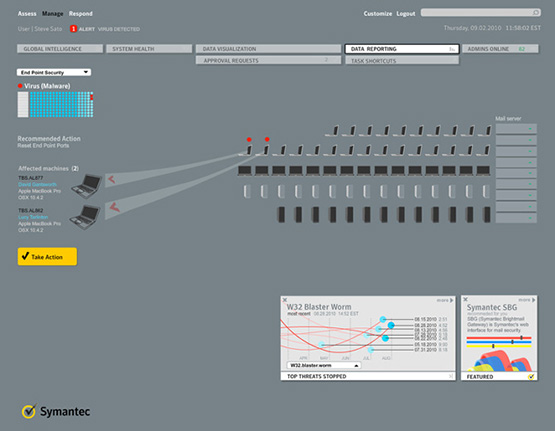Click the search magnifier icon
Viewport: 555px width, 431px height.
coord(536,13)
